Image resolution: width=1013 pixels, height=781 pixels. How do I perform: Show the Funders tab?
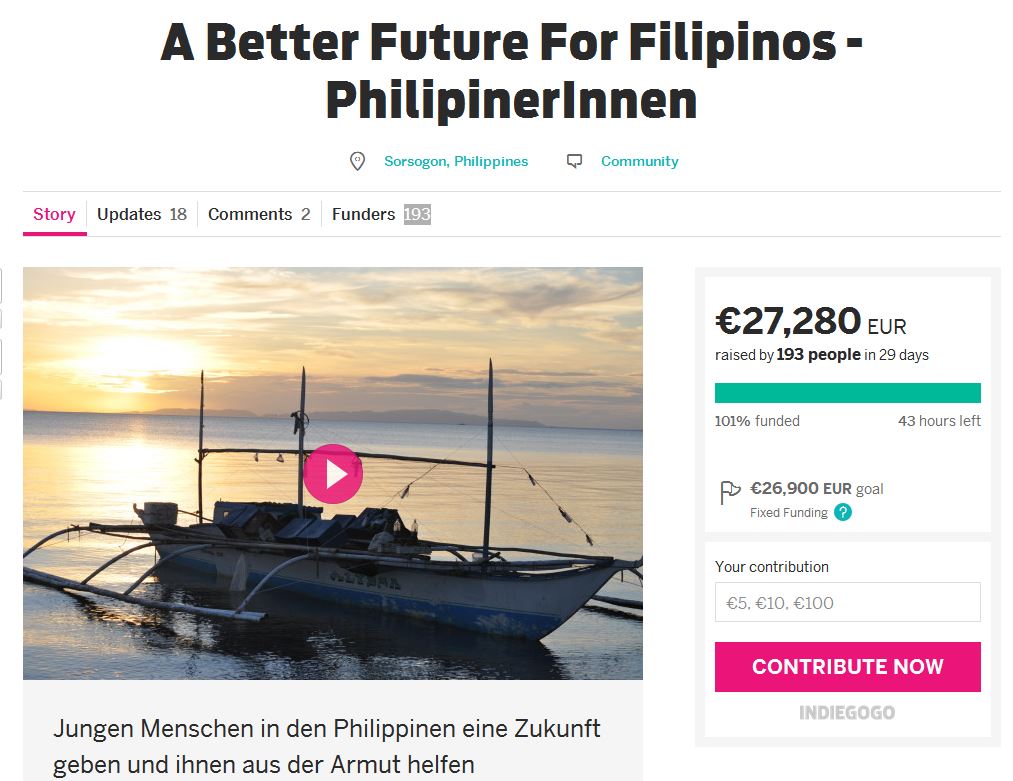[380, 214]
